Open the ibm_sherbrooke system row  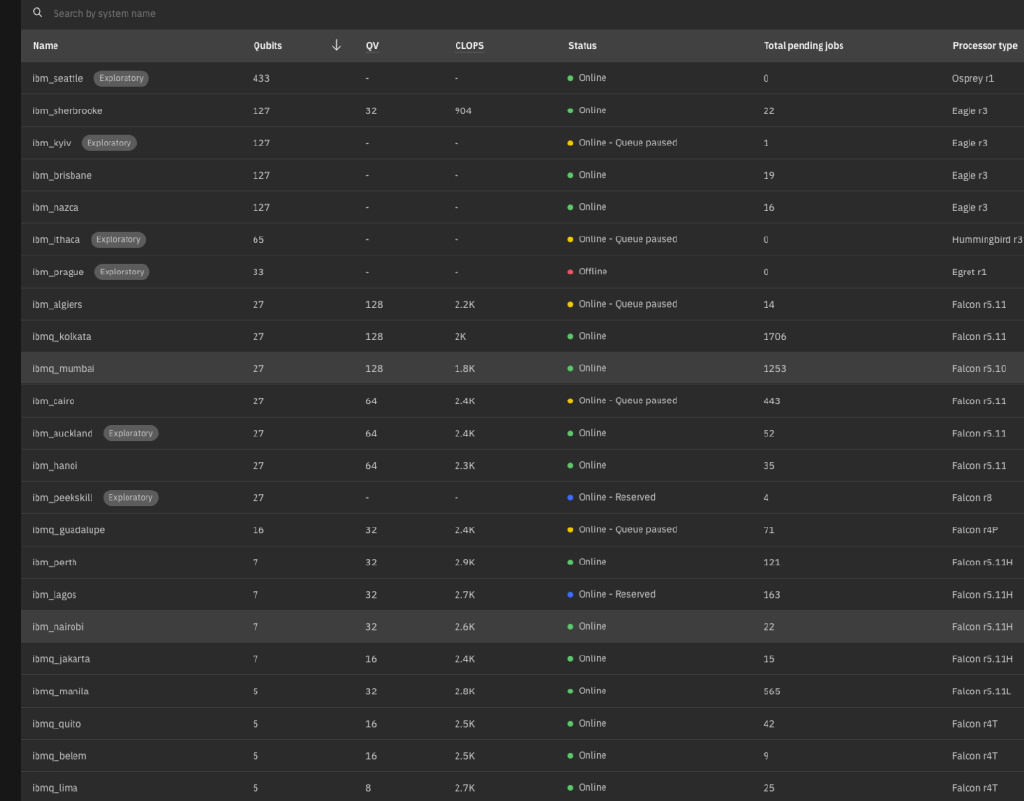tap(67, 111)
